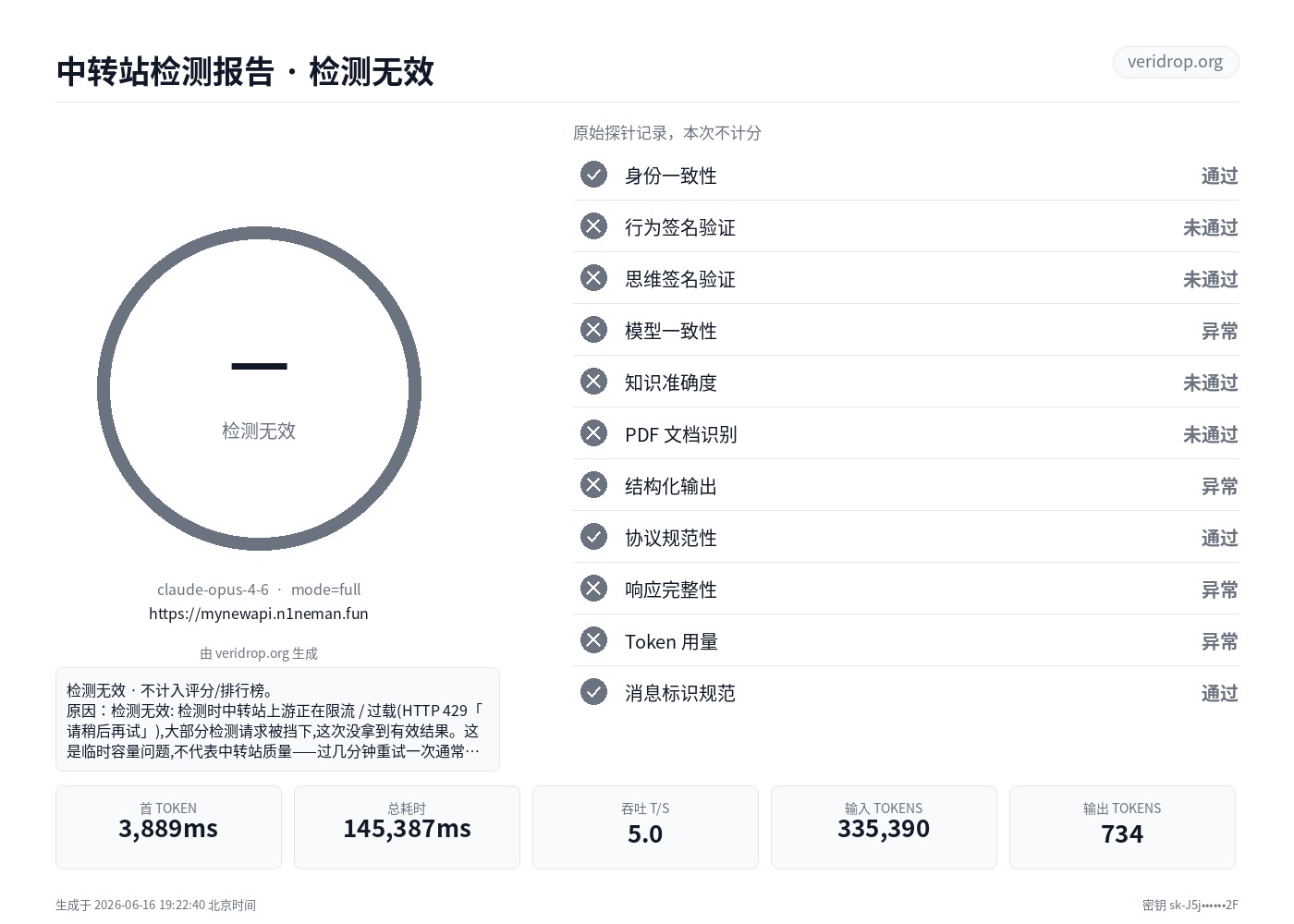Click the X icon beside 结构化输出
Screen dimensions: 1294x924
click(593, 485)
